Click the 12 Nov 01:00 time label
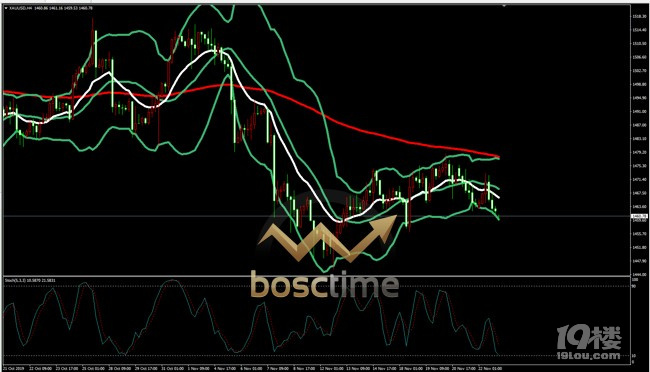 pyautogui.click(x=332, y=368)
